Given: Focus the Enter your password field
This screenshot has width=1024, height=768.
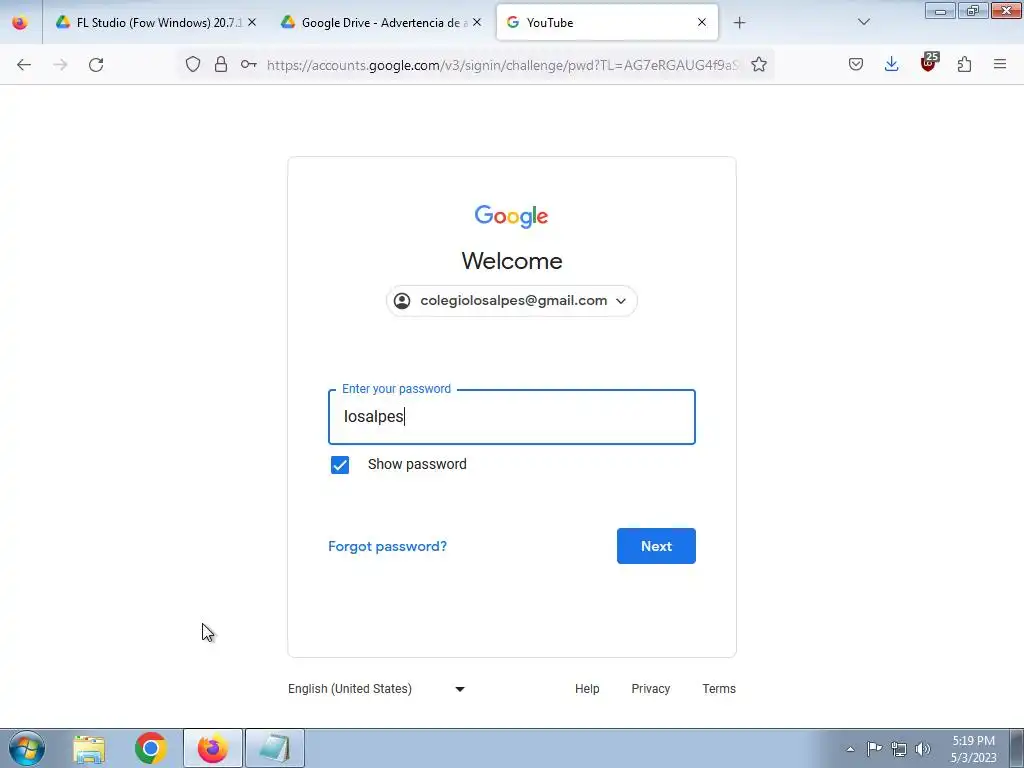Looking at the screenshot, I should (x=512, y=417).
